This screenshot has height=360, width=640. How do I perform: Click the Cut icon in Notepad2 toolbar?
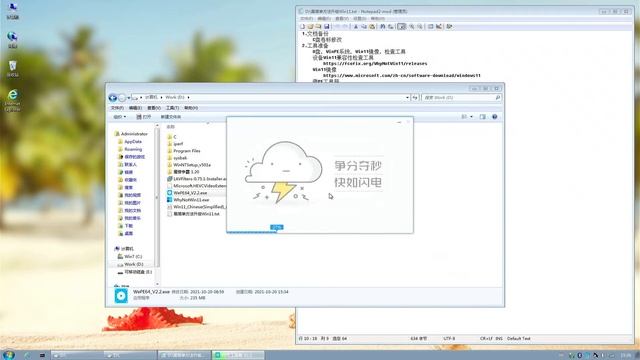(356, 27)
